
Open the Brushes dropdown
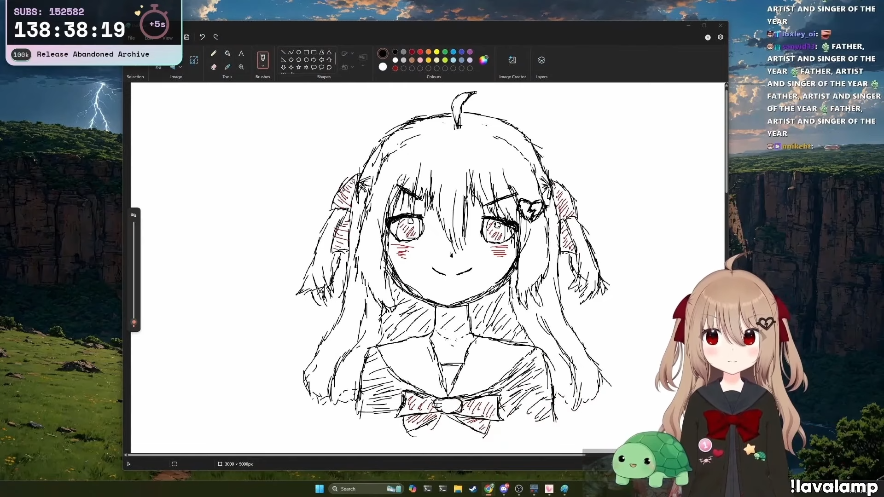point(263,60)
